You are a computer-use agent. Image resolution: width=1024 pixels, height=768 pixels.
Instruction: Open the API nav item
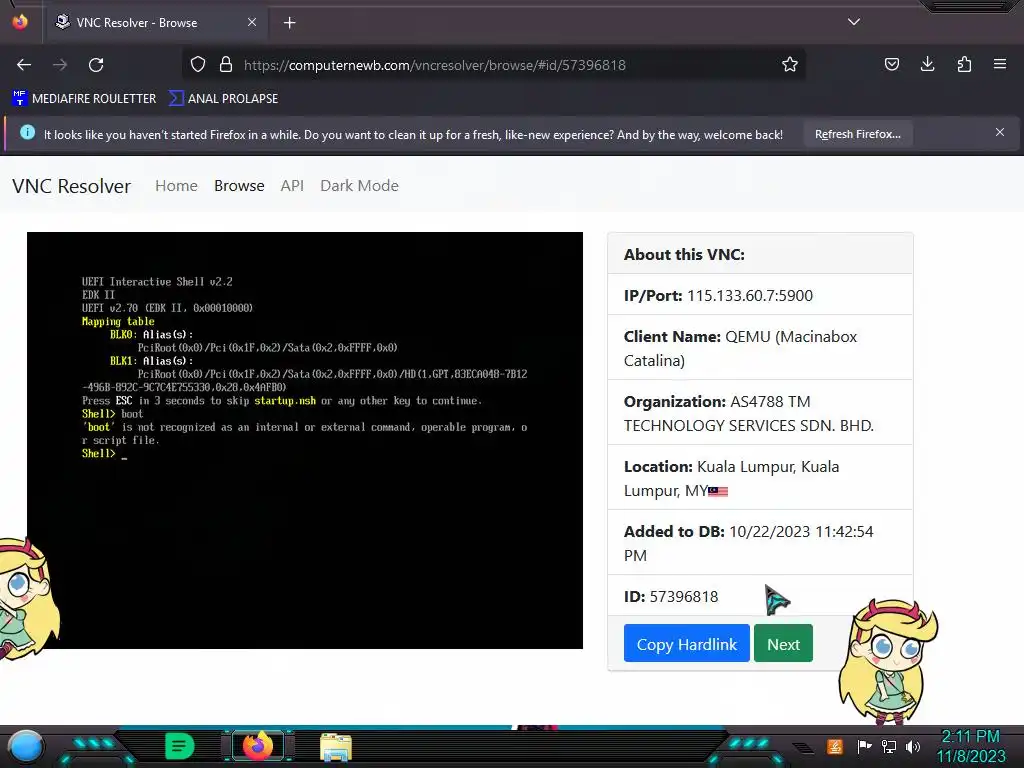tap(292, 186)
